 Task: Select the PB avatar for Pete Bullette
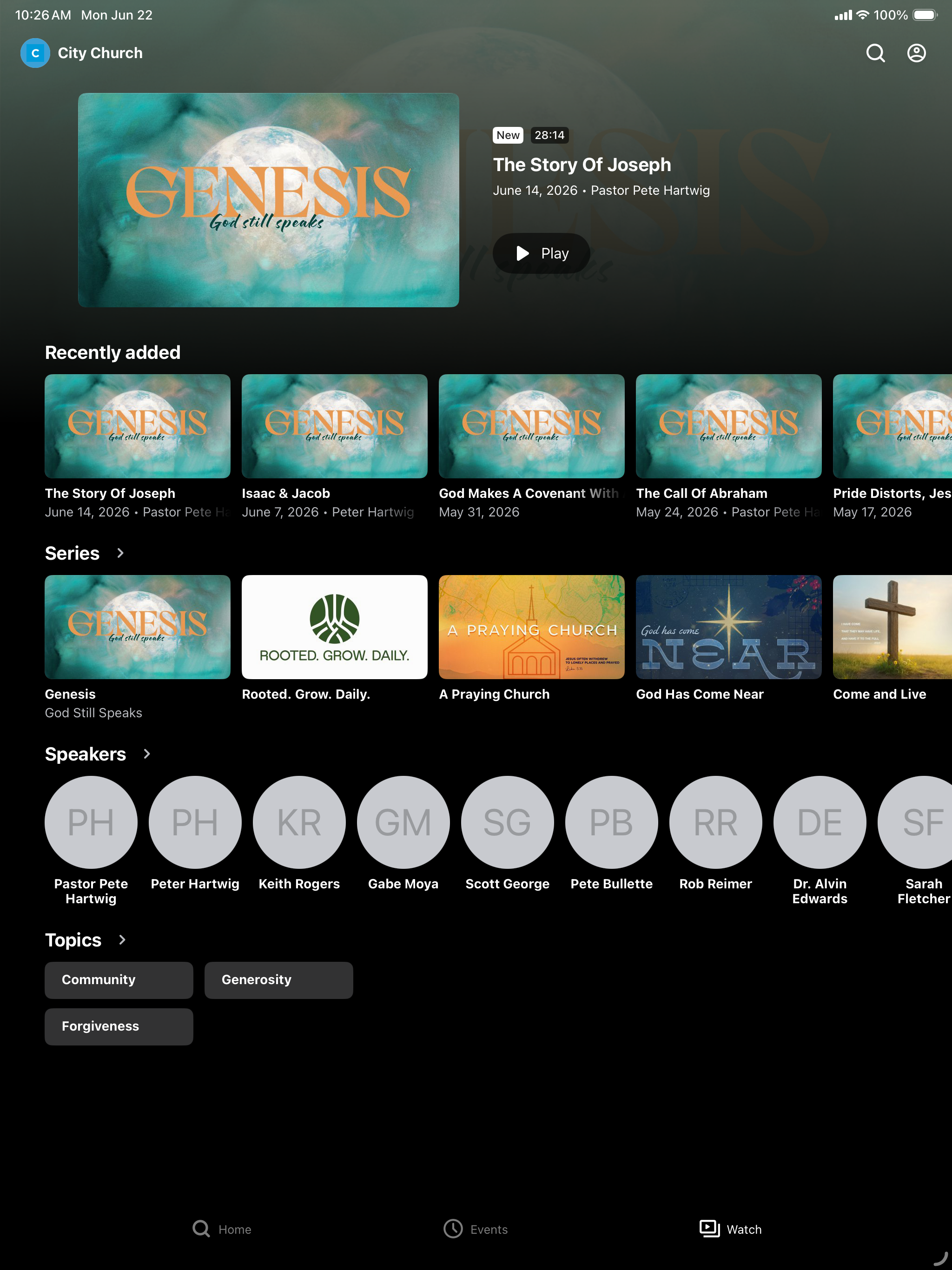612,822
